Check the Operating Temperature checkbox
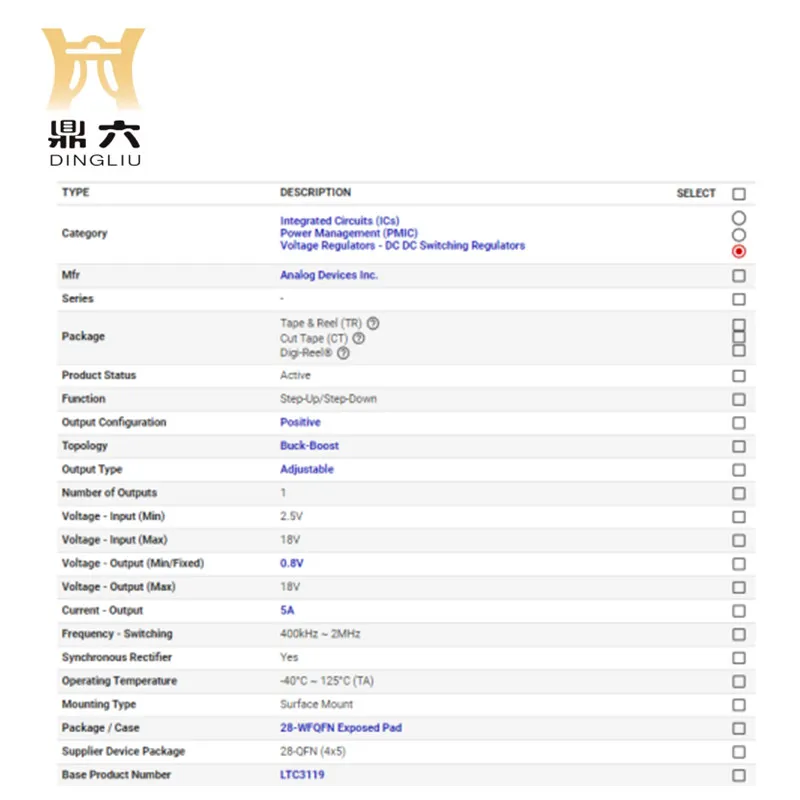The image size is (800, 800). coord(738,681)
